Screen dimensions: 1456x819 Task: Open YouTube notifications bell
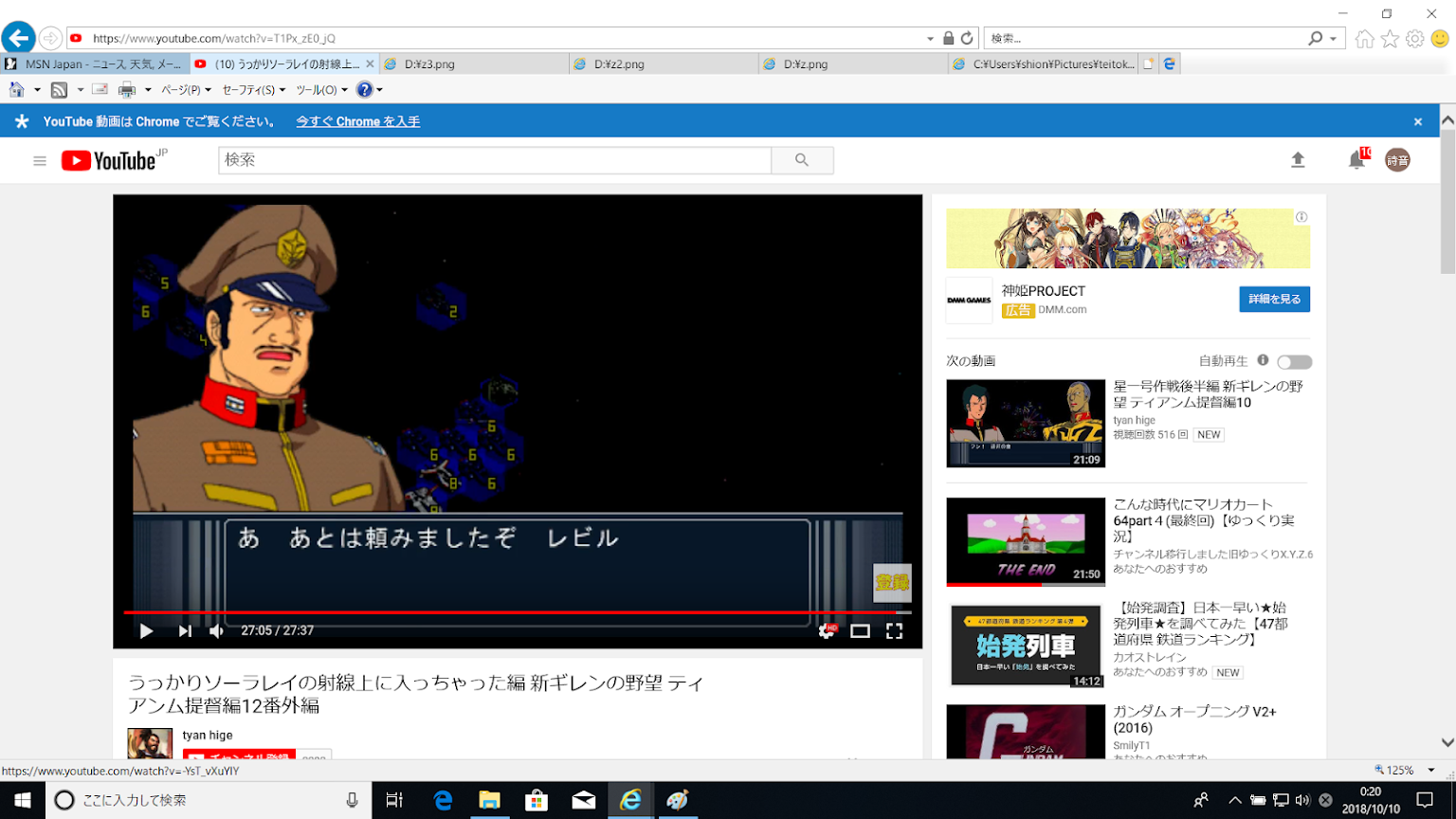click(x=1356, y=160)
